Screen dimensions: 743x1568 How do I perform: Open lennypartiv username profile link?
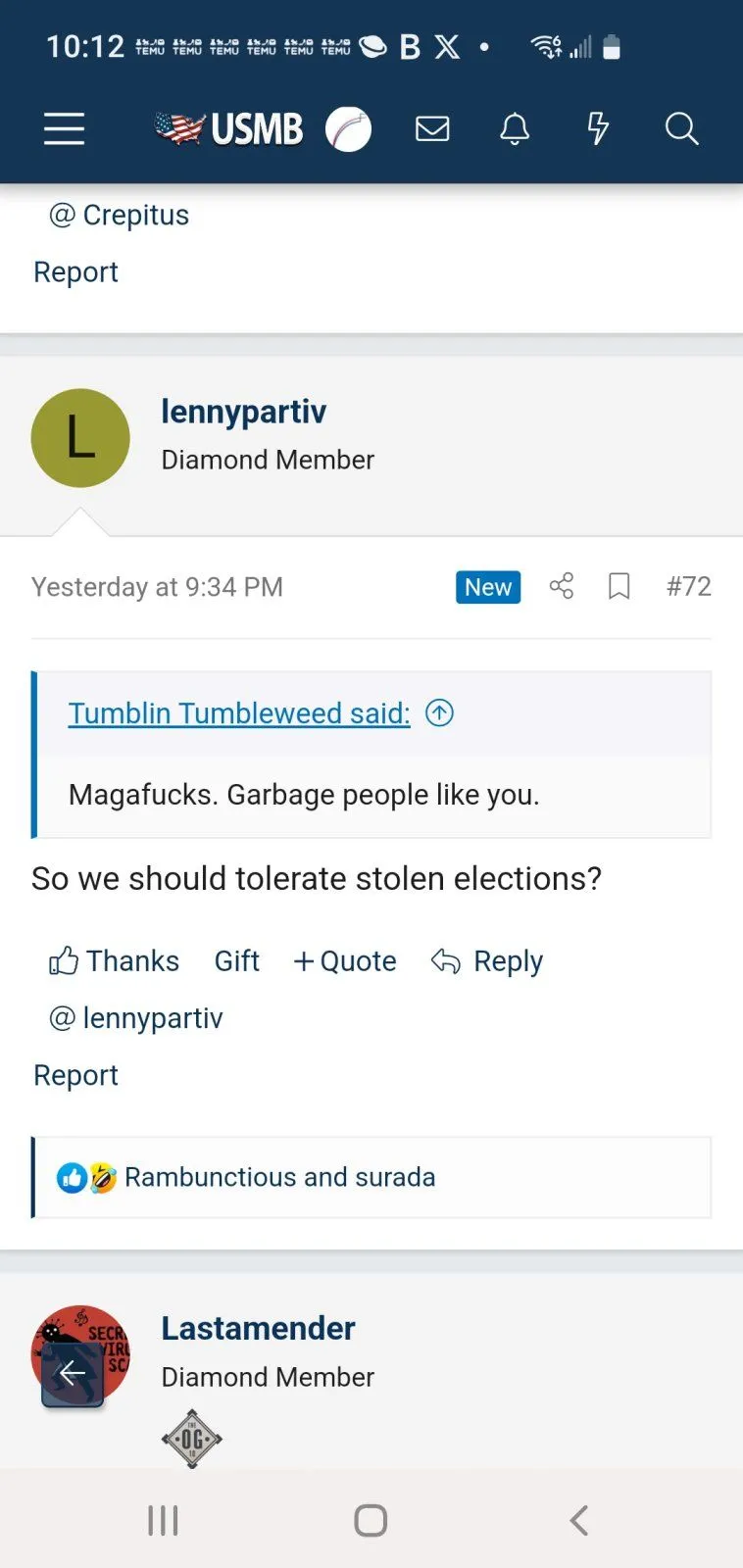coord(243,411)
